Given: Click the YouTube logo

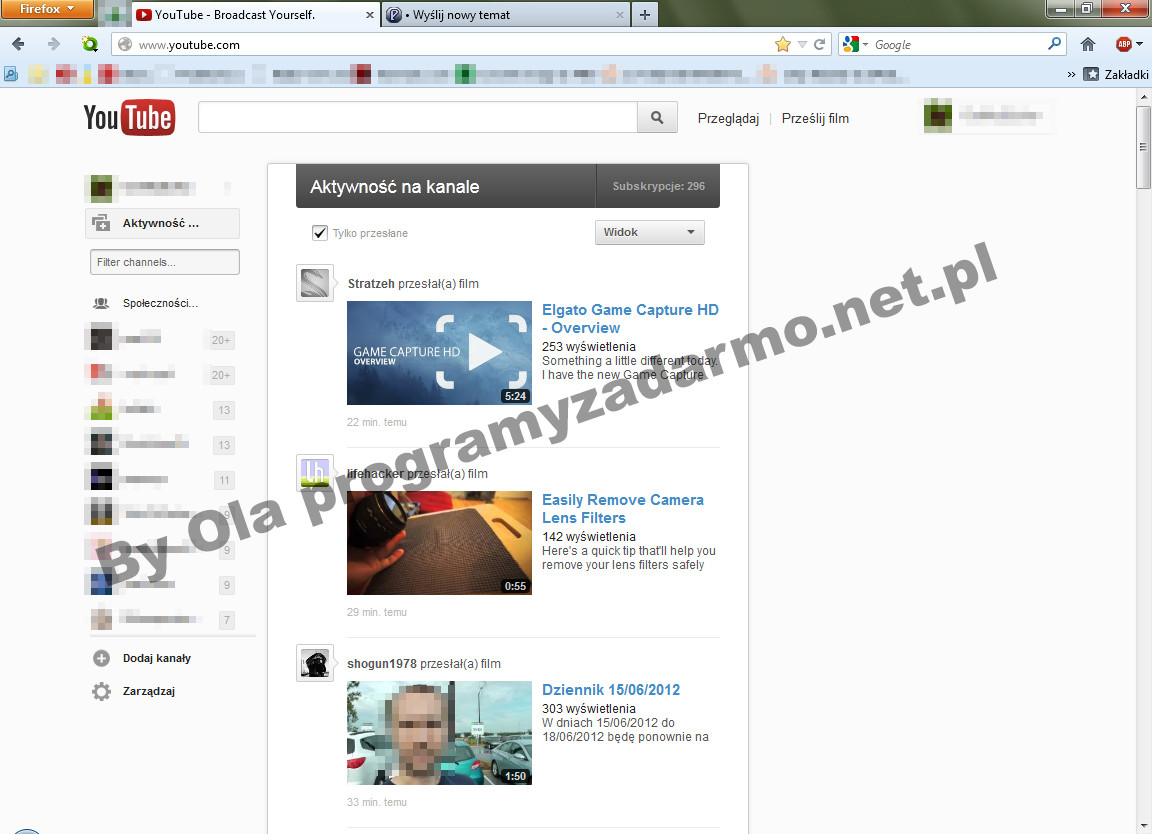Looking at the screenshot, I should coord(129,118).
